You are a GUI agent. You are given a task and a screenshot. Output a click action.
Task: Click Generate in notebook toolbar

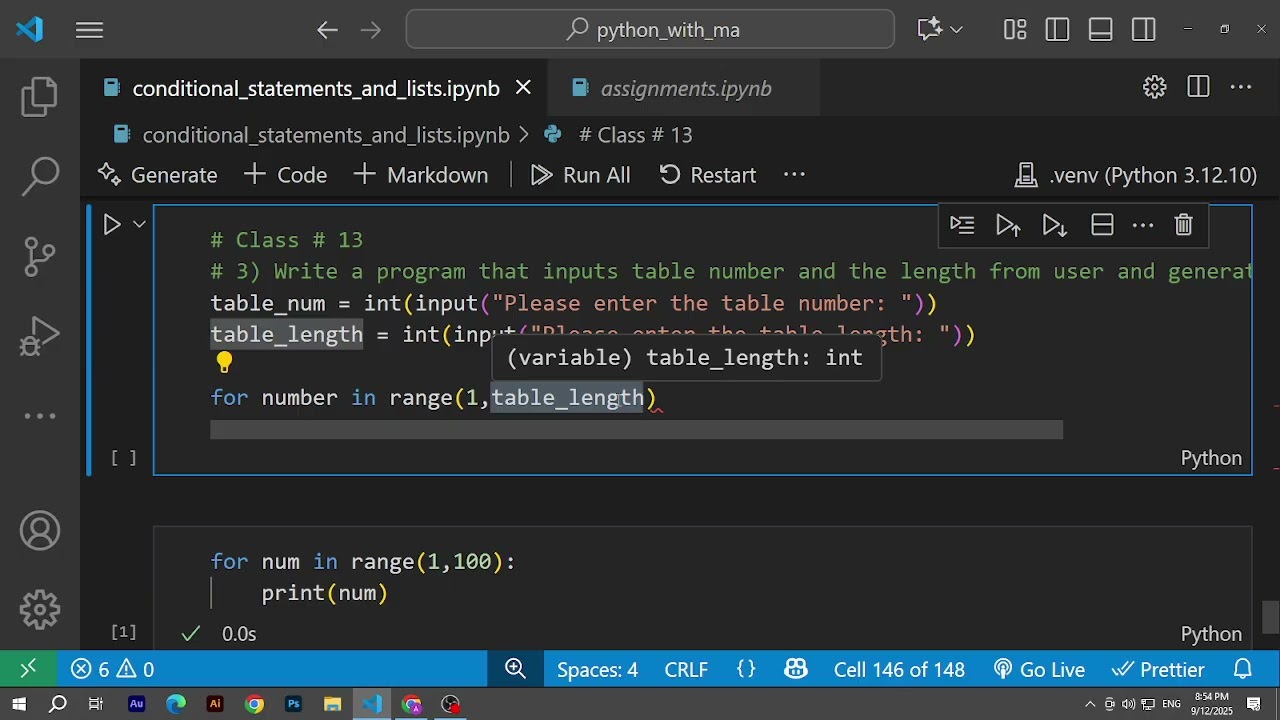(x=157, y=175)
